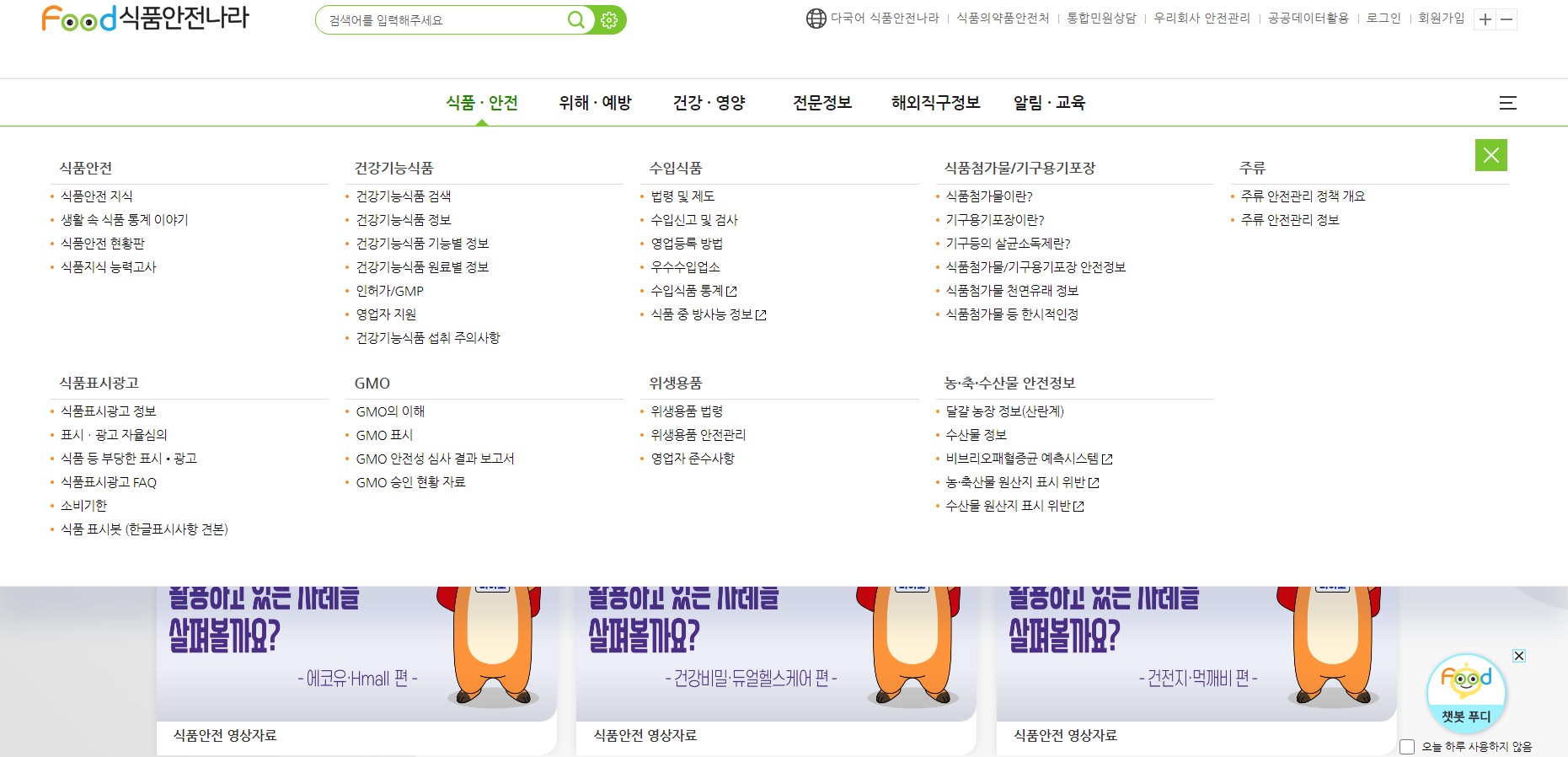Click the 회원가입 link
Image resolution: width=1568 pixels, height=757 pixels.
coord(1441,18)
